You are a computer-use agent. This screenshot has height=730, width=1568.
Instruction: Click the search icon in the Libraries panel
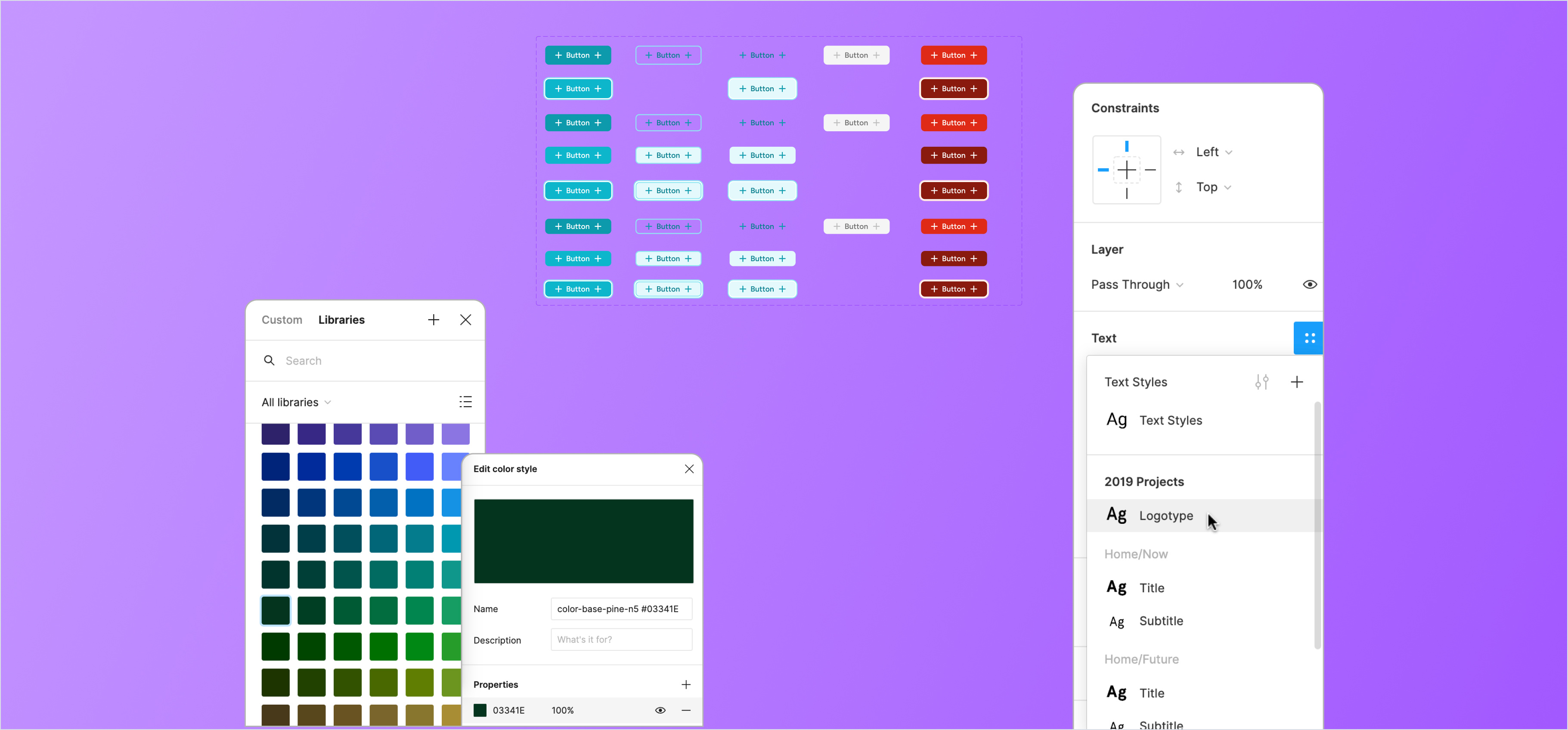[270, 360]
